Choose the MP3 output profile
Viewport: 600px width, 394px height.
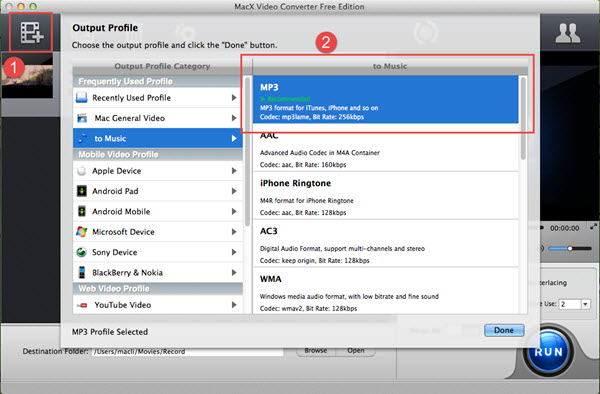click(385, 99)
